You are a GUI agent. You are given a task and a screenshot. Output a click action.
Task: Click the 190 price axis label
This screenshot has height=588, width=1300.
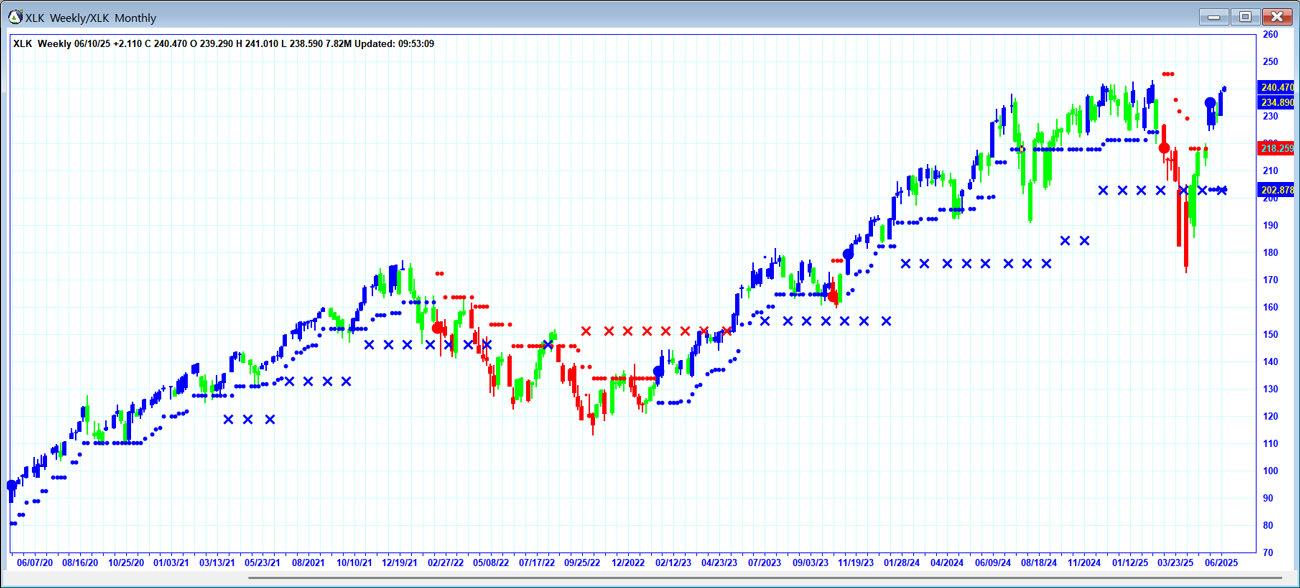pyautogui.click(x=1271, y=226)
